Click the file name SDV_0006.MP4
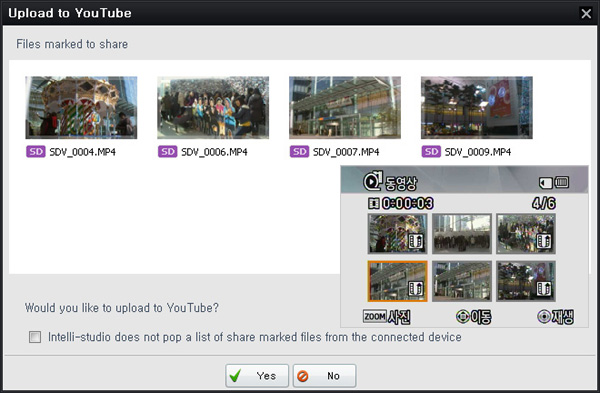This screenshot has height=393, width=600. point(214,152)
